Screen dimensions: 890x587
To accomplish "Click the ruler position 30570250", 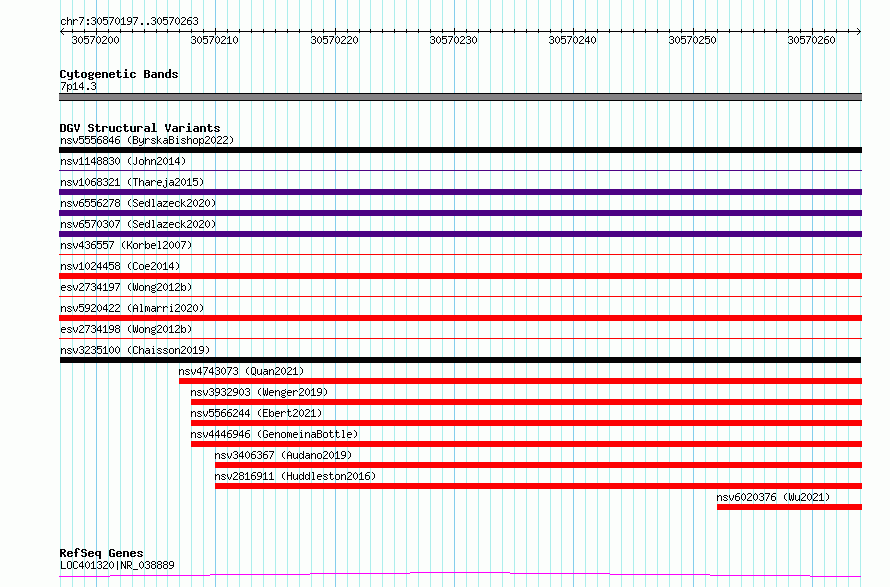I will (692, 40).
